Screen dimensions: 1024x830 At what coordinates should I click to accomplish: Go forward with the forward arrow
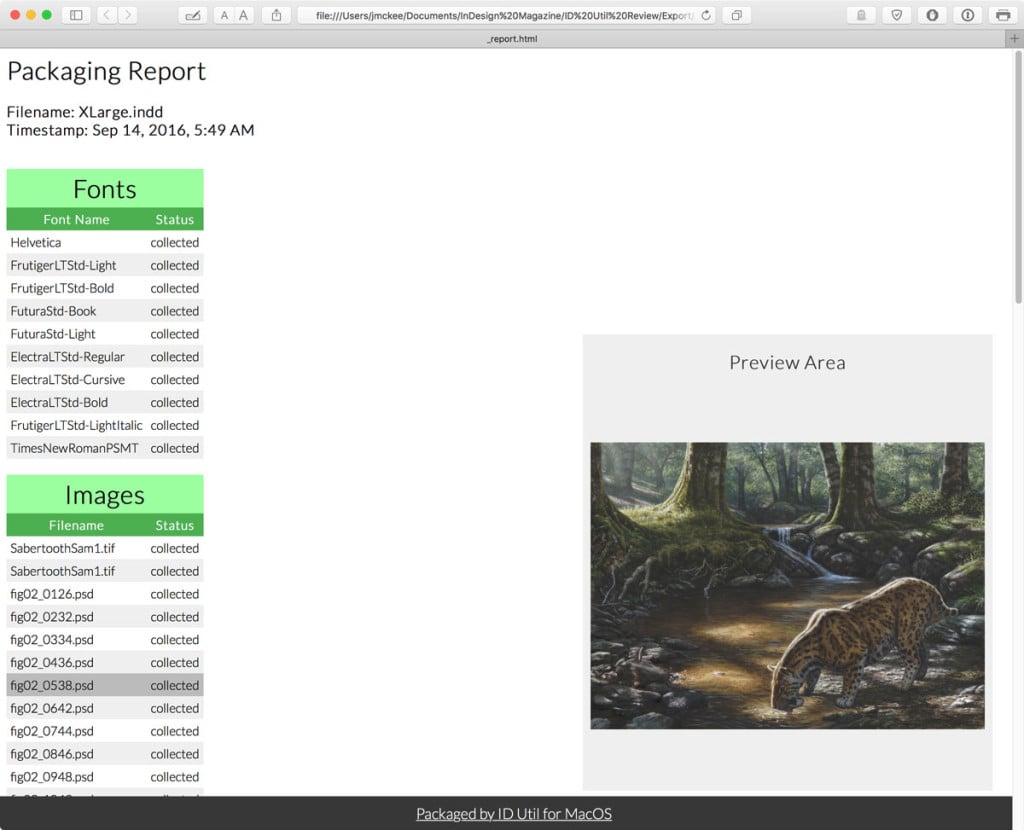point(128,15)
